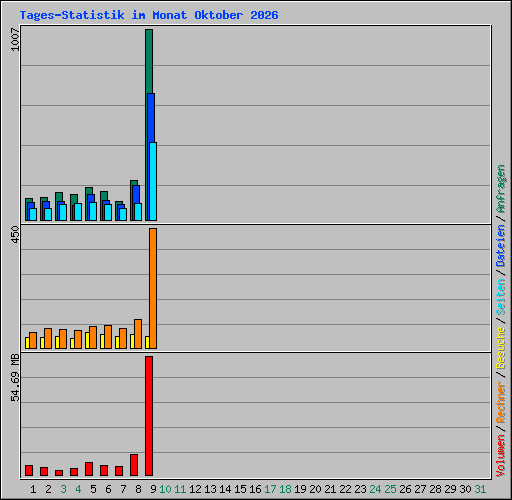The height and width of the screenshot is (500, 512).
Task: Click day label '14' on x-axis
Action: click(225, 489)
